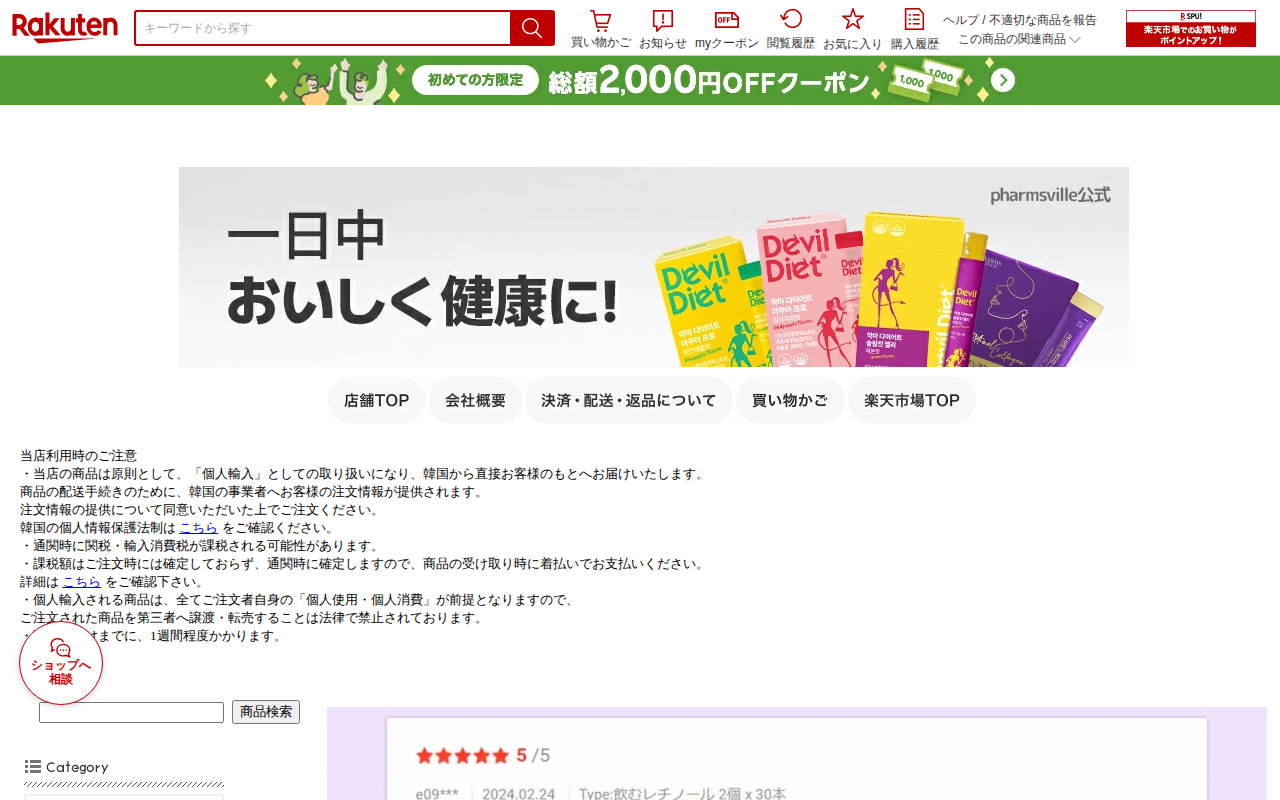
Task: Click こちら link after 詳細は
Action: 81,581
